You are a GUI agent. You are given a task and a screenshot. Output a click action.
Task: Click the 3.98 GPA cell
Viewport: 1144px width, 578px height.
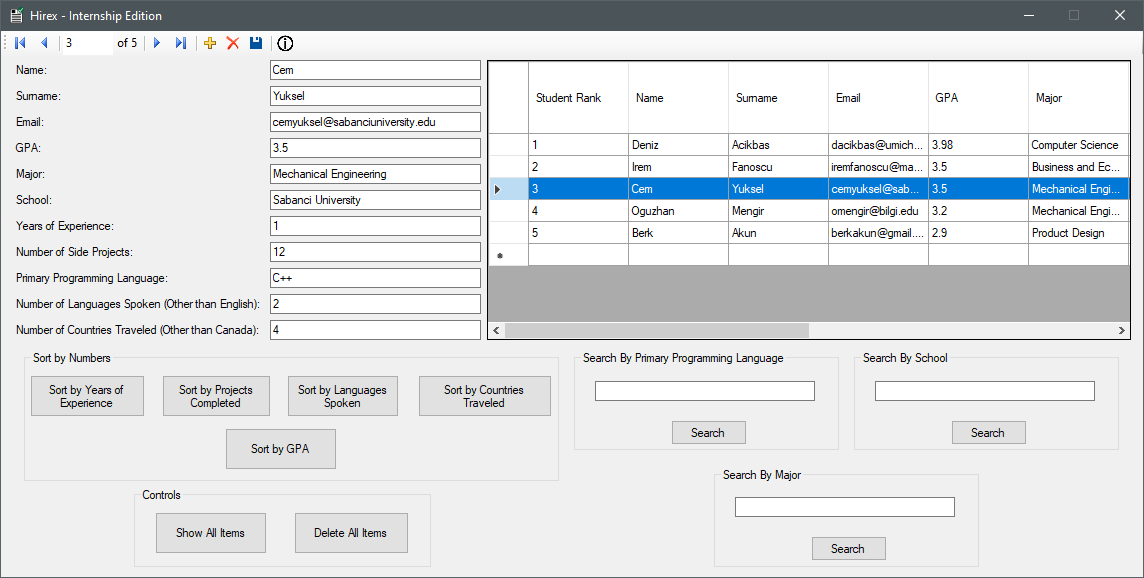978,144
